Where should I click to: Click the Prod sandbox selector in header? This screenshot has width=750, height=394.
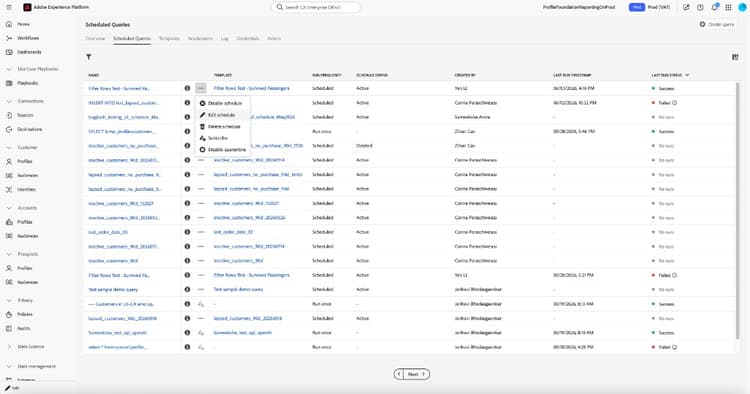[x=650, y=7]
